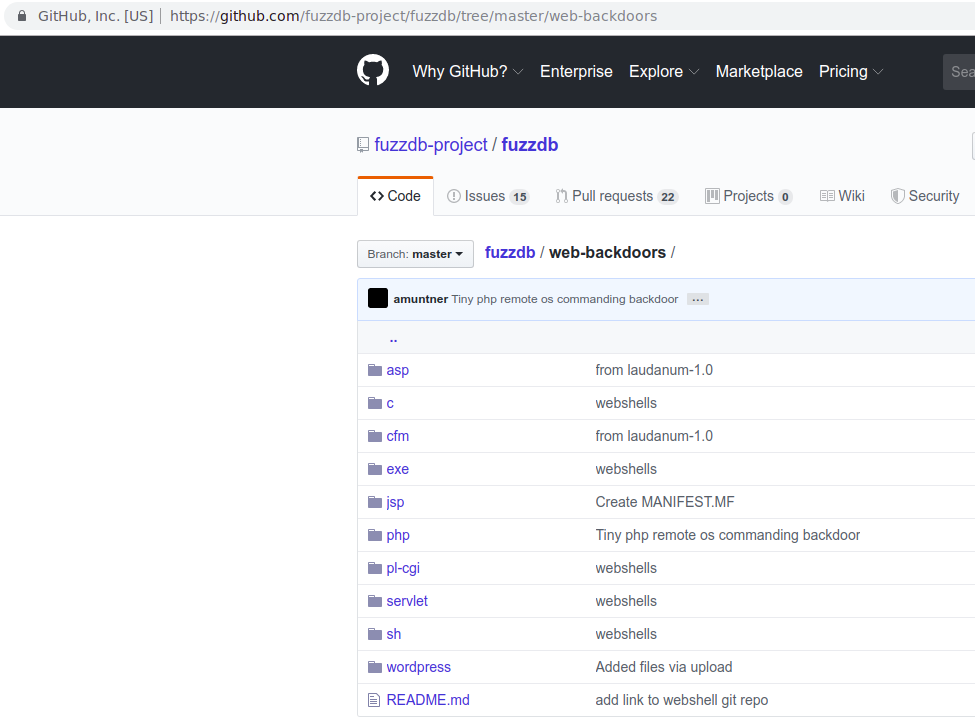The image size is (975, 724).
Task: Click the php folder icon
Action: pos(375,535)
